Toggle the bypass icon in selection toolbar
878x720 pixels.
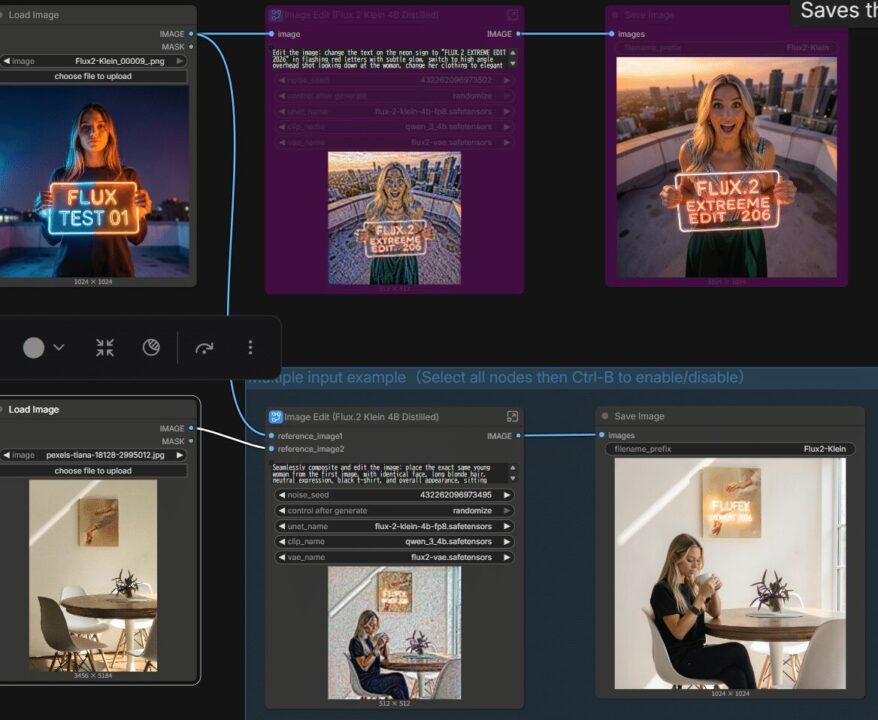click(x=151, y=348)
